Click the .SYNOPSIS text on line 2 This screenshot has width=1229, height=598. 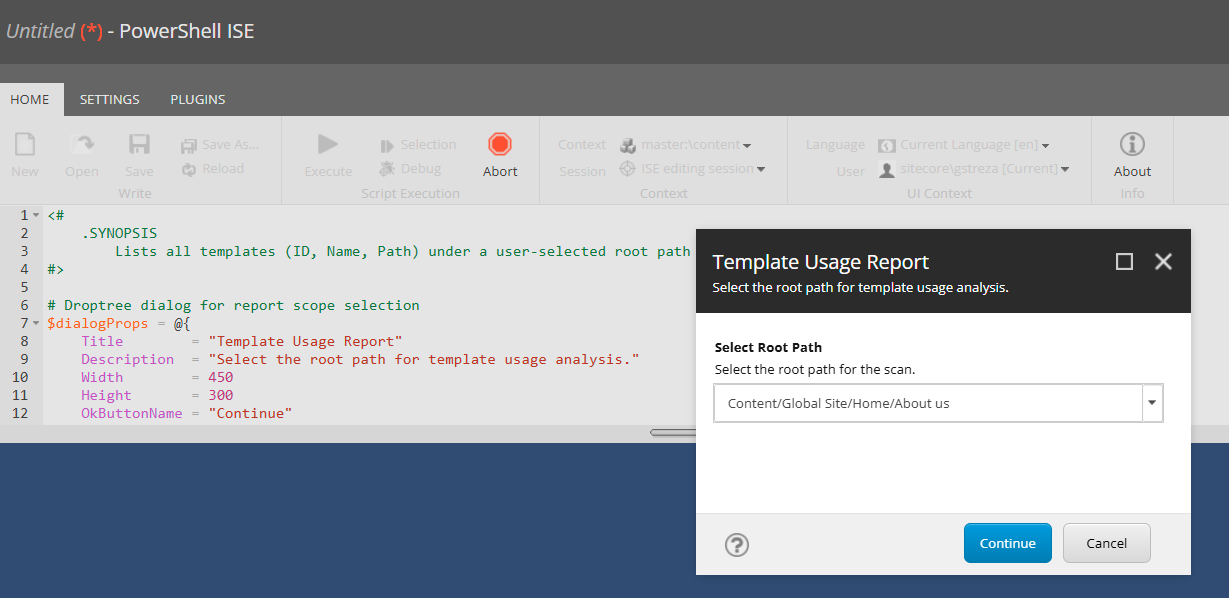tap(120, 233)
